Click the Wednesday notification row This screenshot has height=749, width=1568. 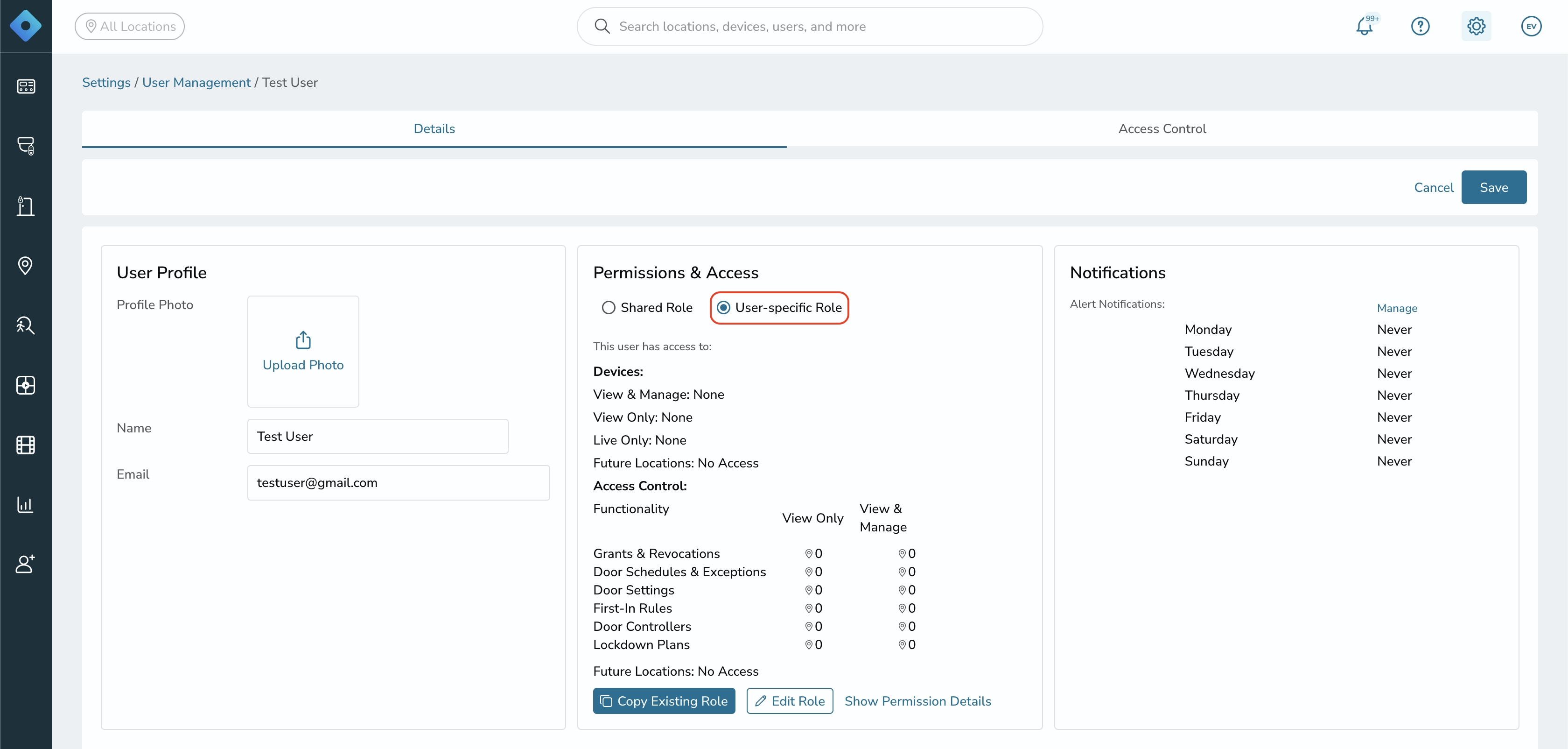tap(1298, 373)
